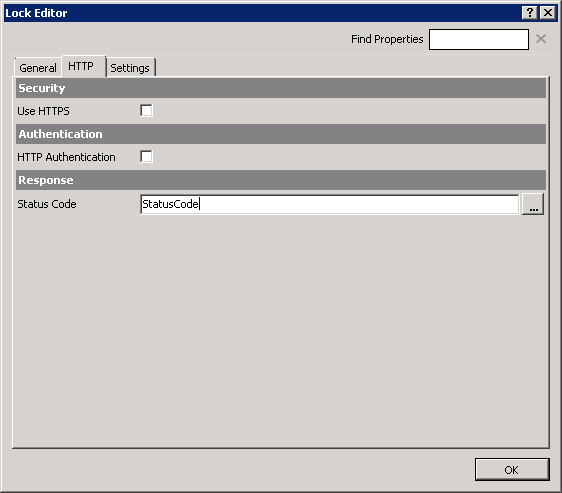Screen dimensions: 562x493
Task: Enable the Use HTTPS checkbox
Action: coord(146,110)
